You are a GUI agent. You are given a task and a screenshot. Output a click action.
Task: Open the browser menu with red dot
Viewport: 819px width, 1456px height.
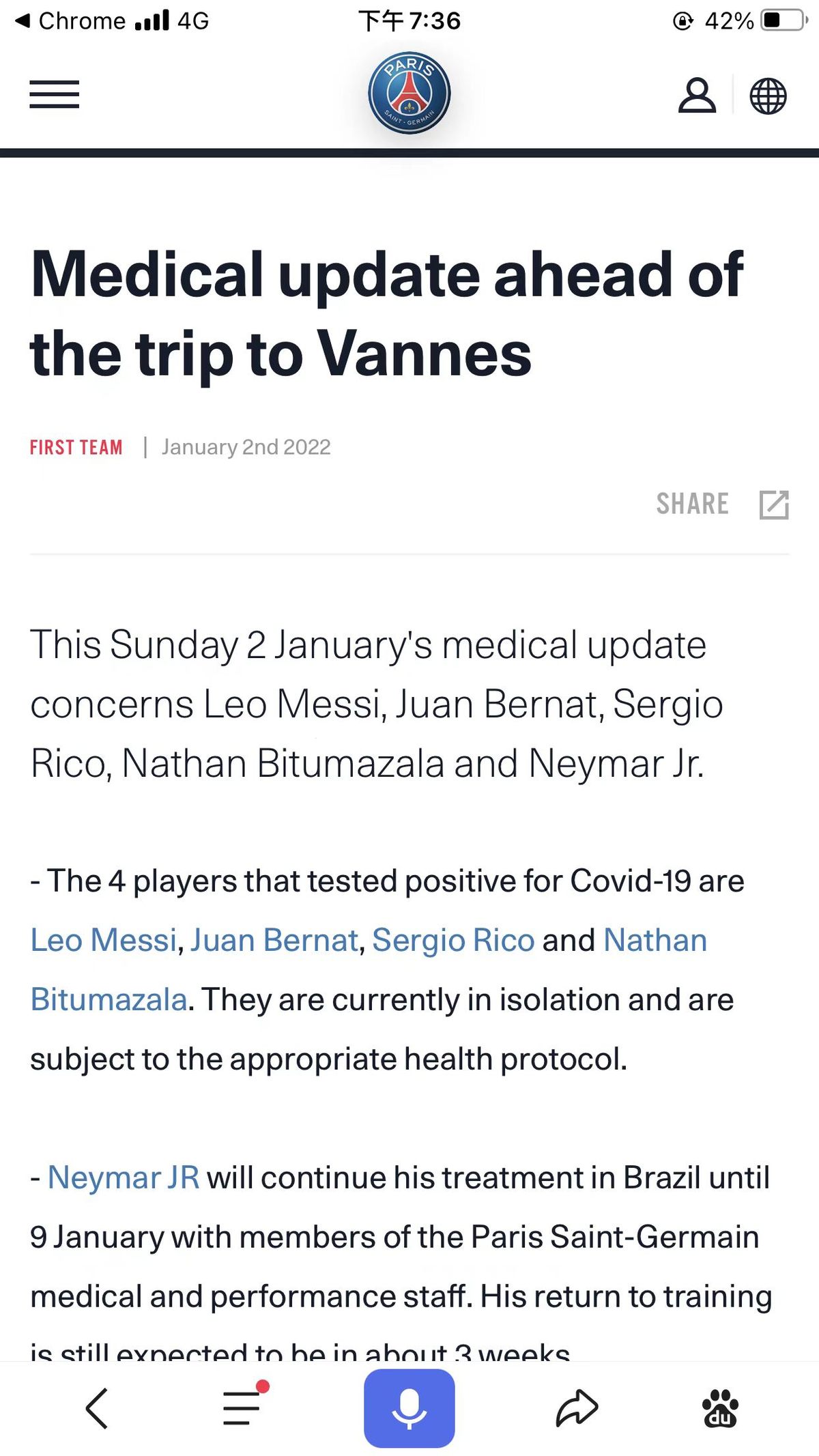click(243, 1407)
